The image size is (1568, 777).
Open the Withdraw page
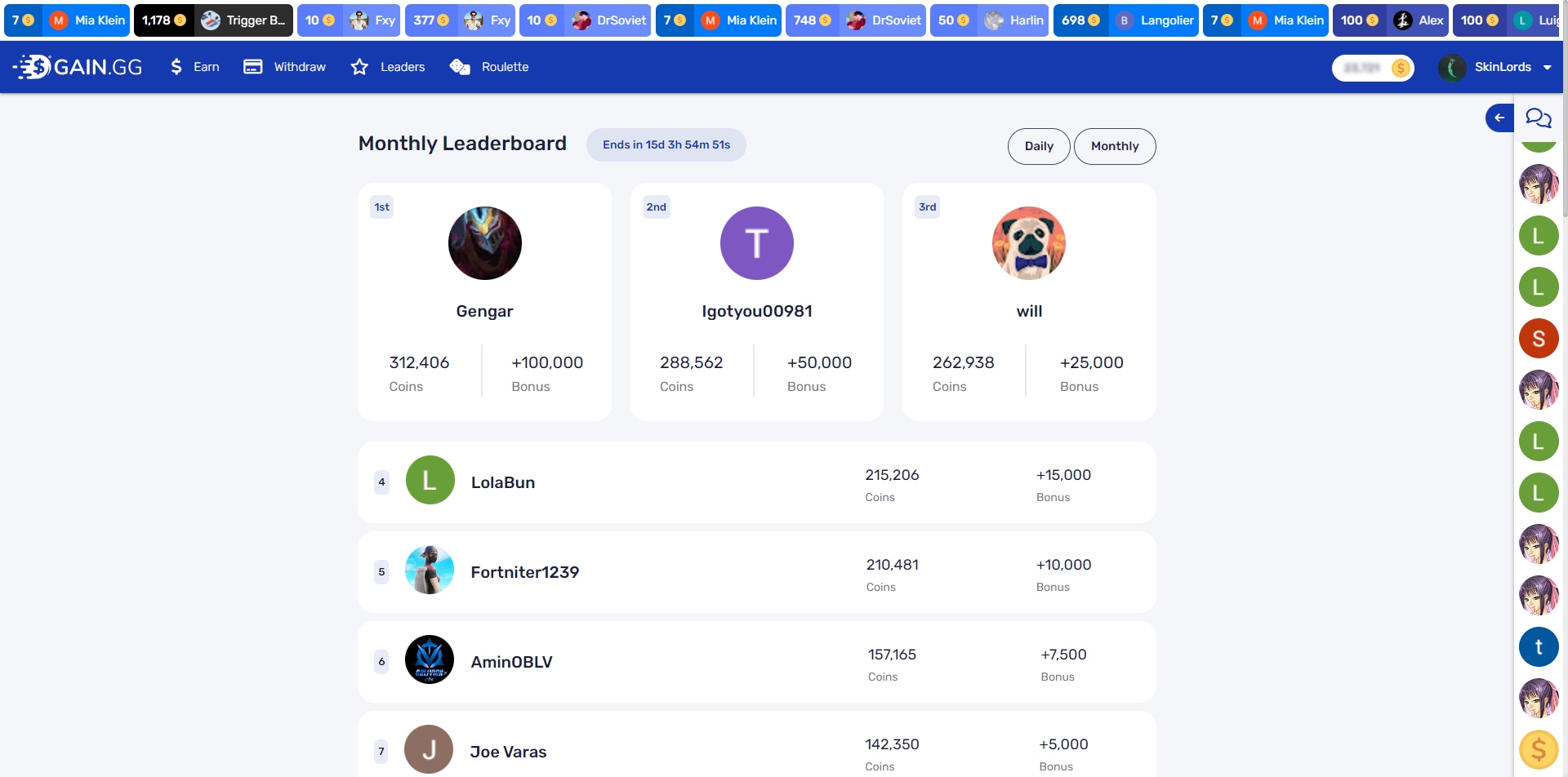coord(284,67)
